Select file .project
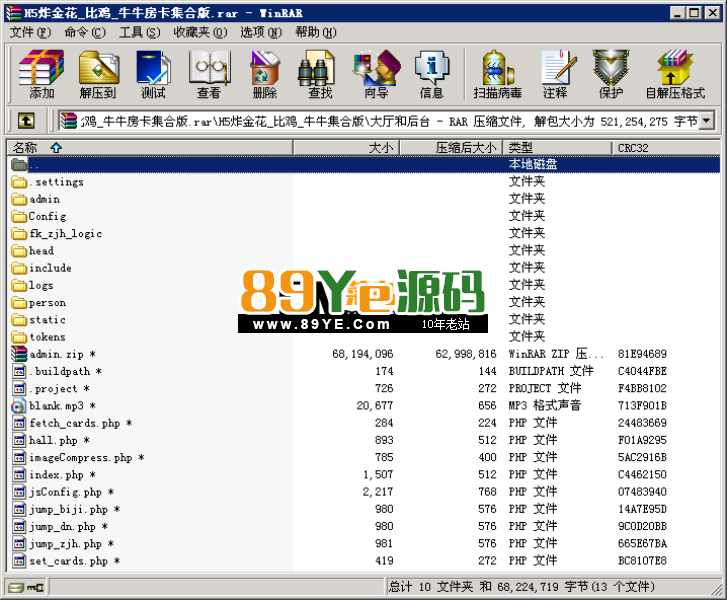The image size is (727, 600). (364, 389)
